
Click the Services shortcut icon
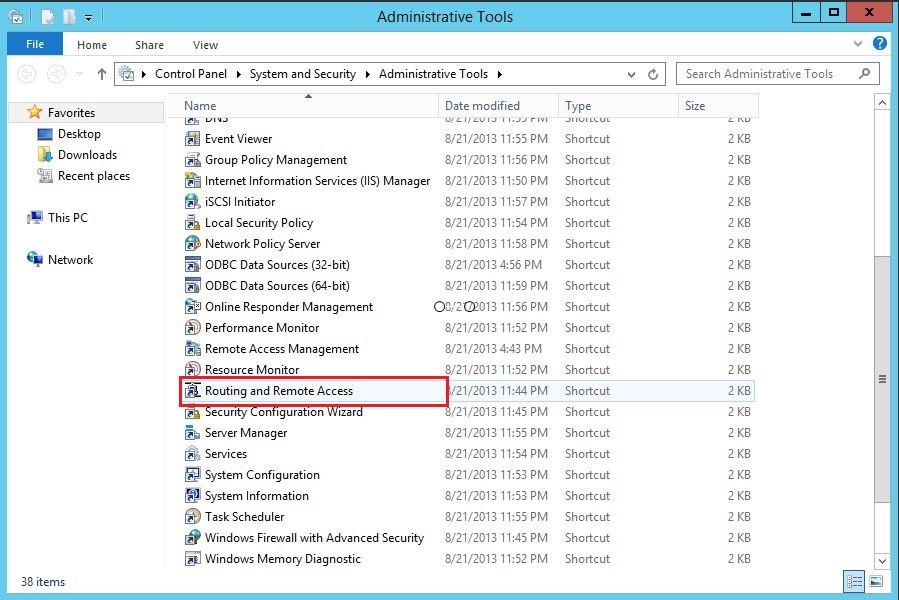[193, 454]
